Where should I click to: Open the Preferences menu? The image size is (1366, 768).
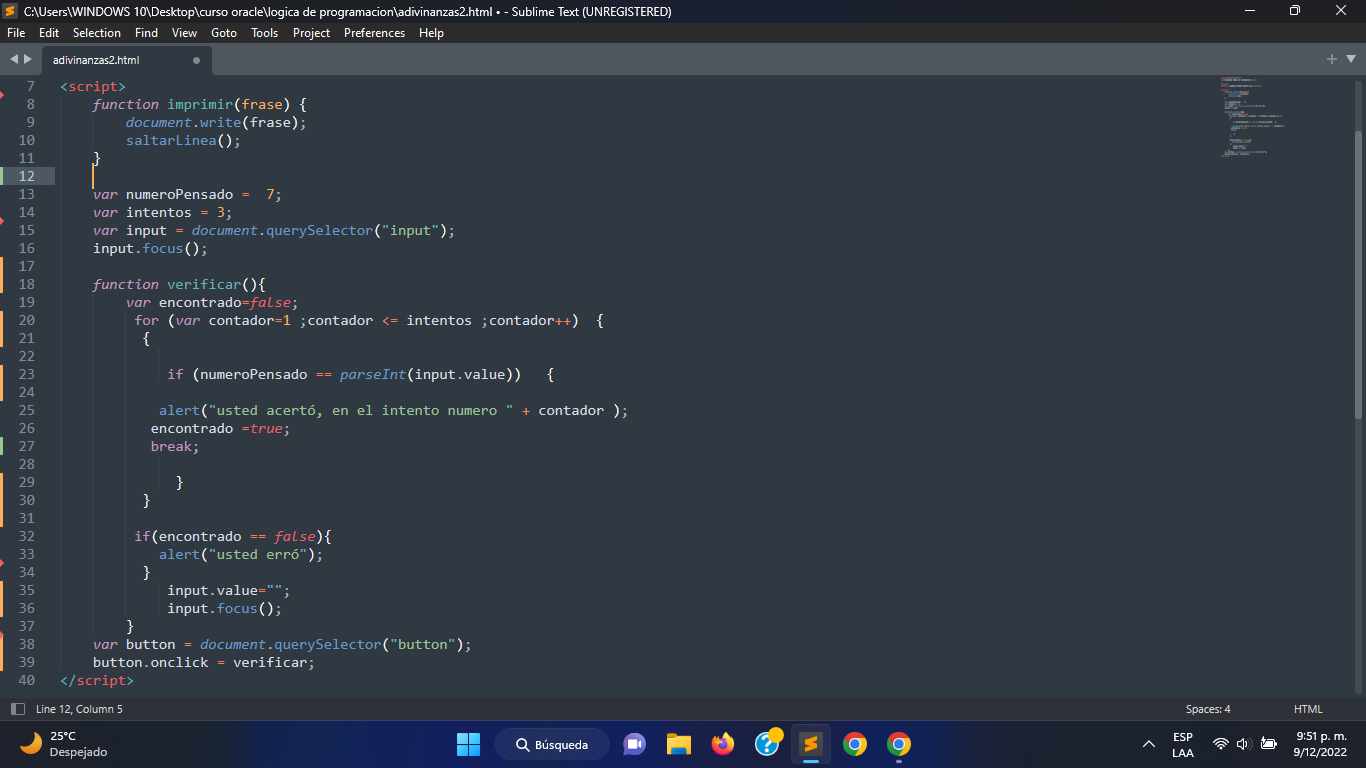[374, 33]
